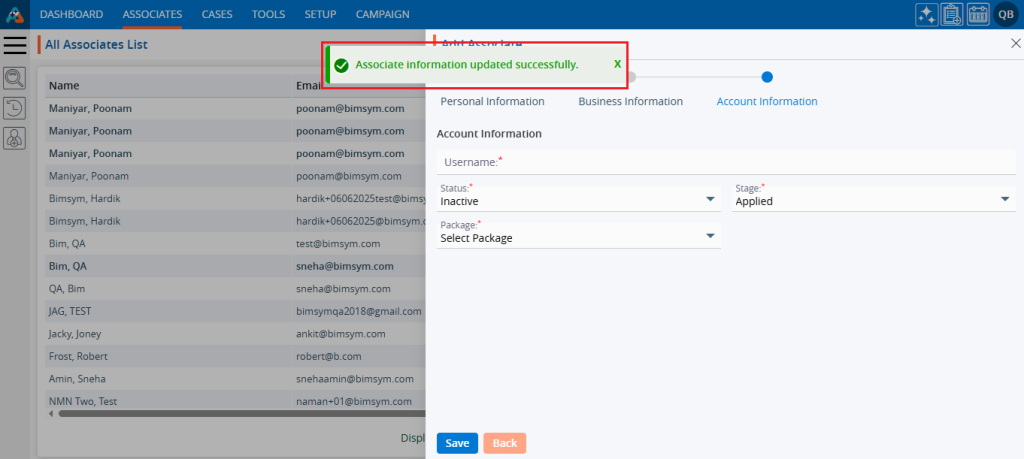Expand the Status dropdown showing Inactive

pos(578,200)
